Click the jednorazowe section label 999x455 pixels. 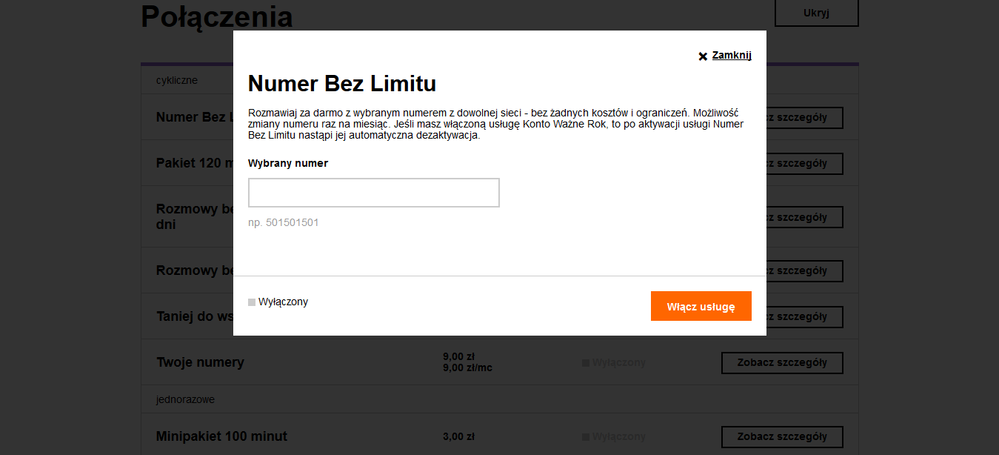click(186, 399)
